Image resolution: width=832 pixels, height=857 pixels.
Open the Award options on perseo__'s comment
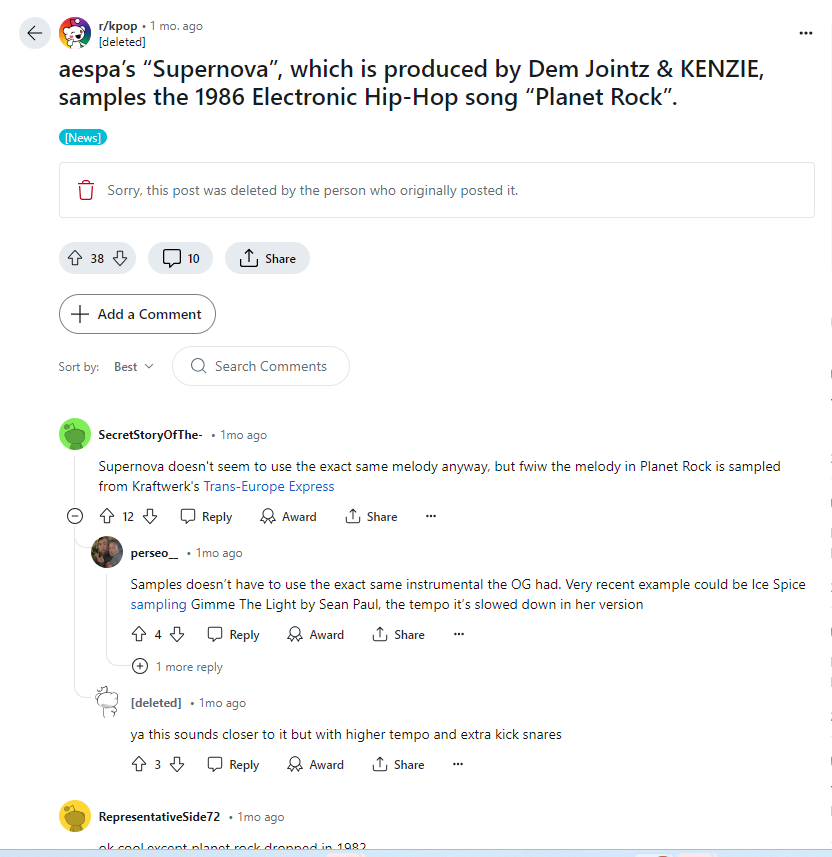[315, 634]
